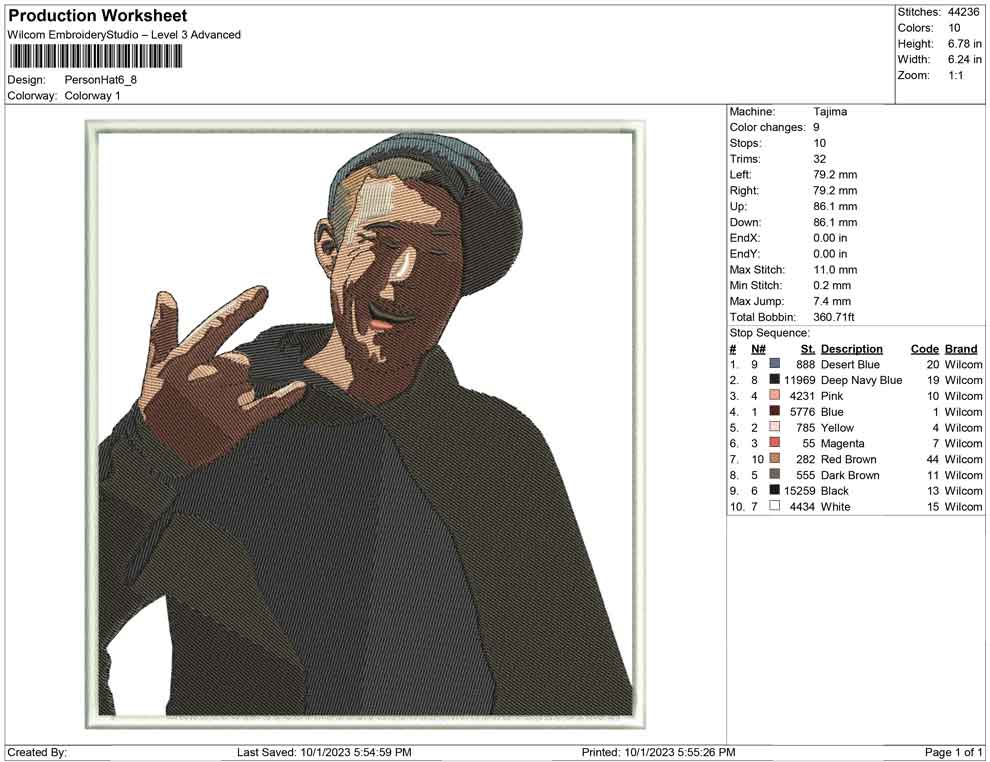
Task: Click the 'Code' column header
Action: (x=925, y=348)
